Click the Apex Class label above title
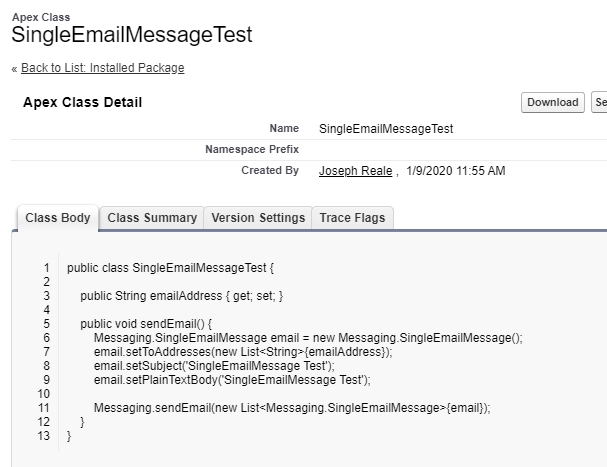The width and height of the screenshot is (607, 467). pyautogui.click(x=41, y=17)
